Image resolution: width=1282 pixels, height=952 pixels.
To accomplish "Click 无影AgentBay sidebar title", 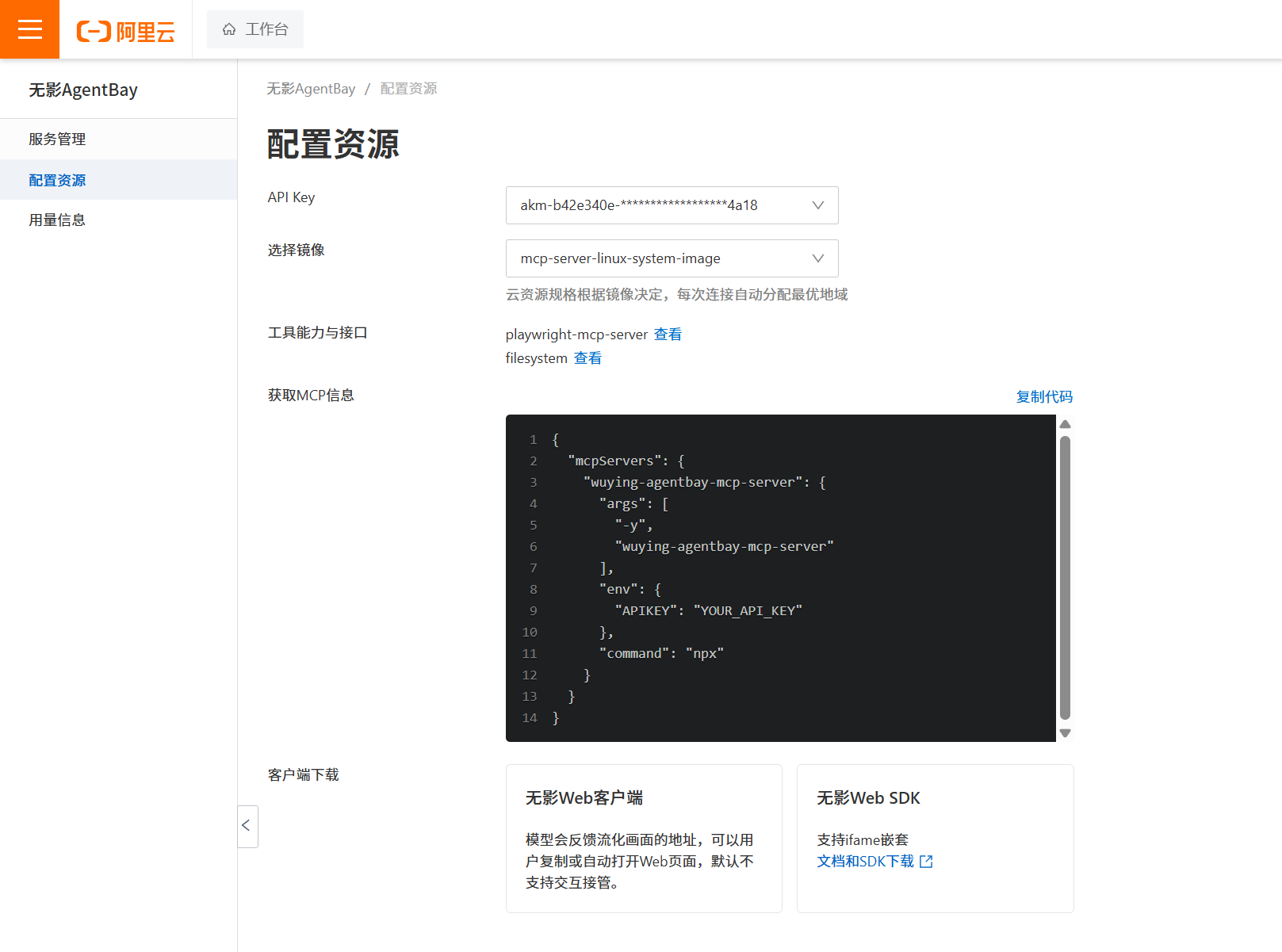I will (x=83, y=90).
